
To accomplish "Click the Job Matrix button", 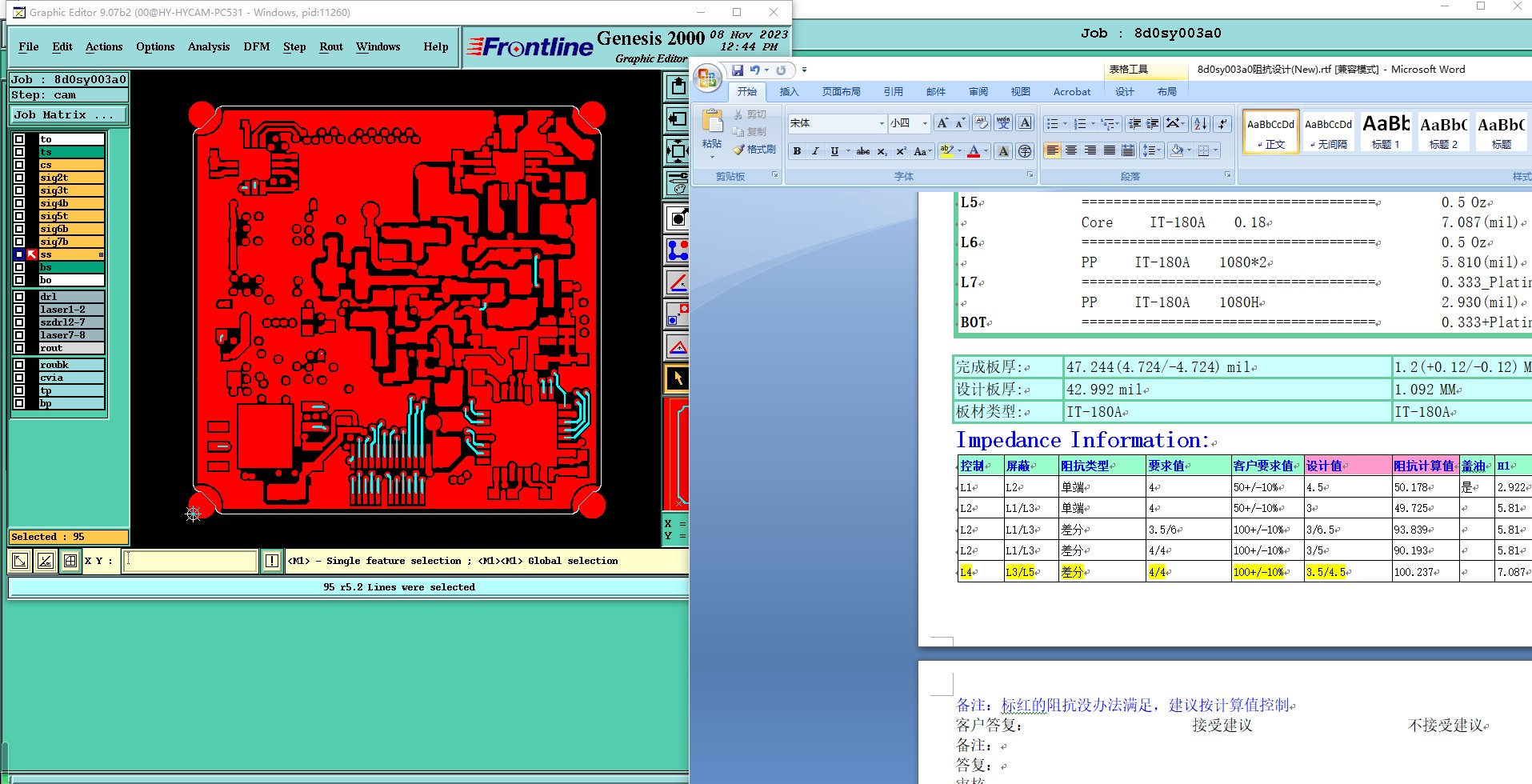I will tap(69, 115).
